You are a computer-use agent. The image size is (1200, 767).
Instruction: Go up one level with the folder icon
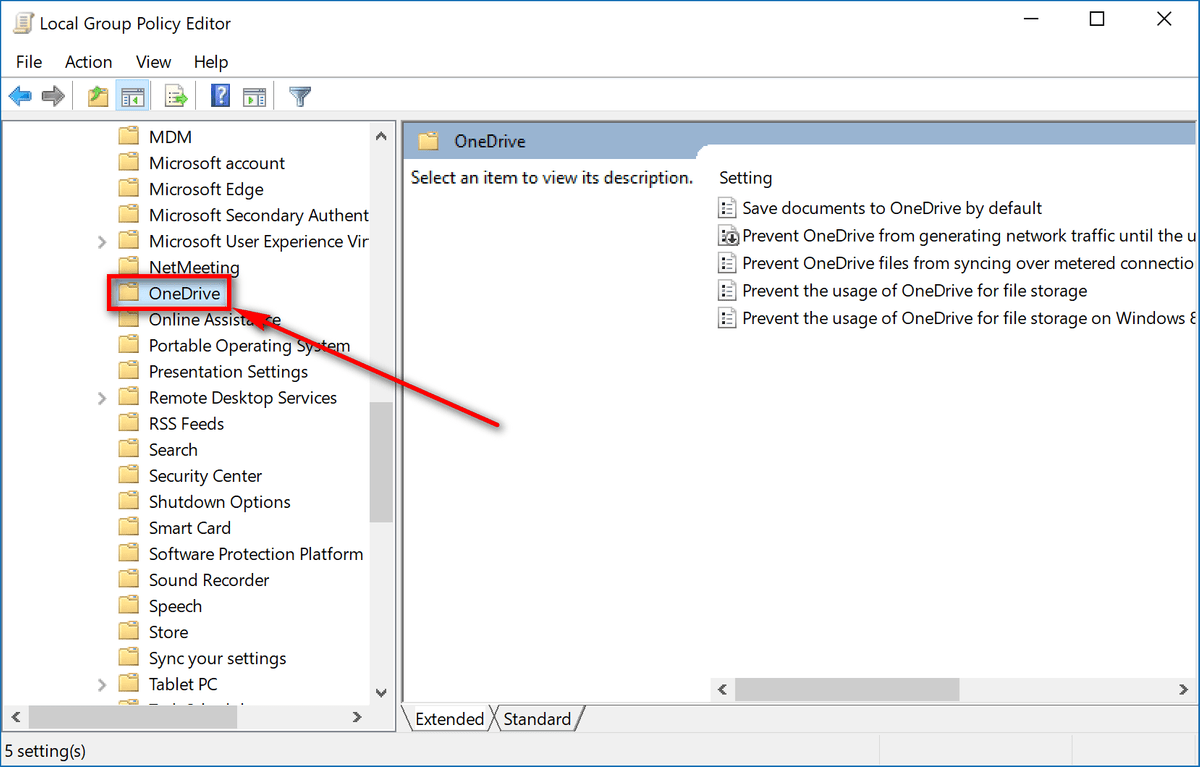click(98, 97)
